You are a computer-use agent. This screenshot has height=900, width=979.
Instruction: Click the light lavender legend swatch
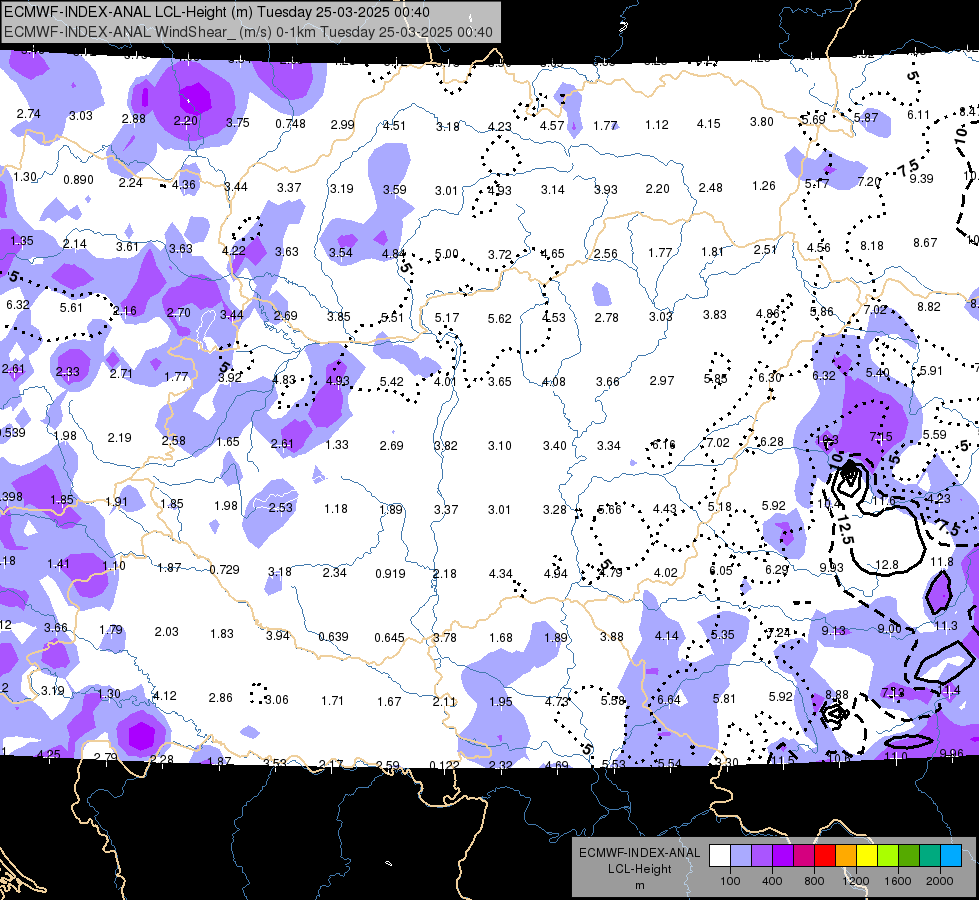(x=741, y=856)
